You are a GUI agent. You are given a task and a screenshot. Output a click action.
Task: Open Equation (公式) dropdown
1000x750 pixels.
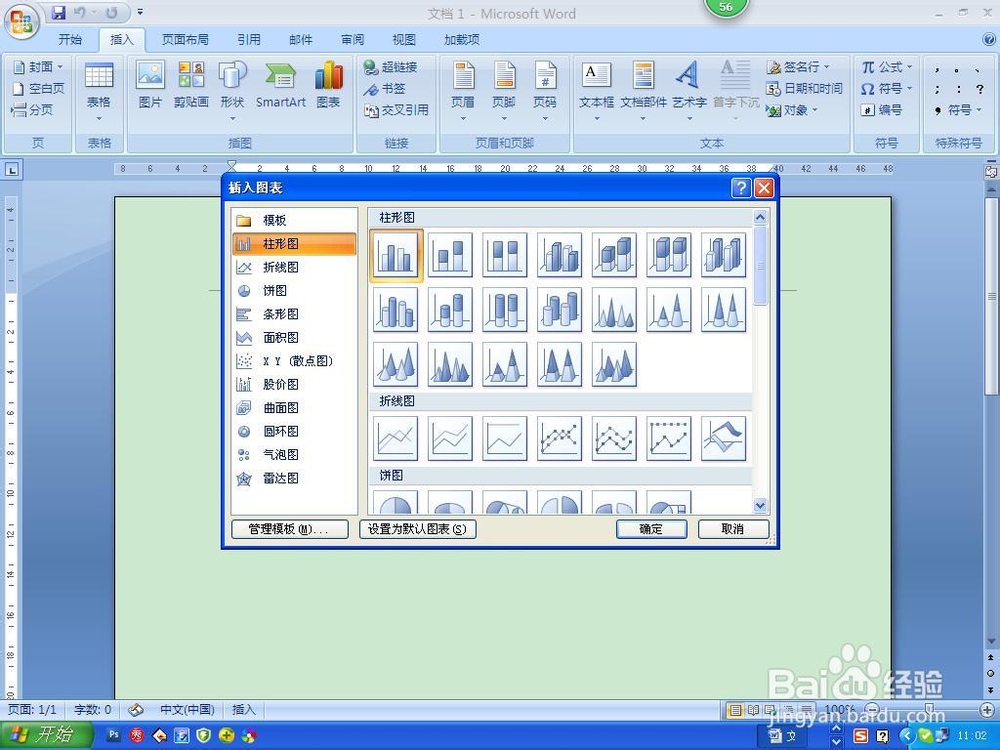[x=887, y=67]
